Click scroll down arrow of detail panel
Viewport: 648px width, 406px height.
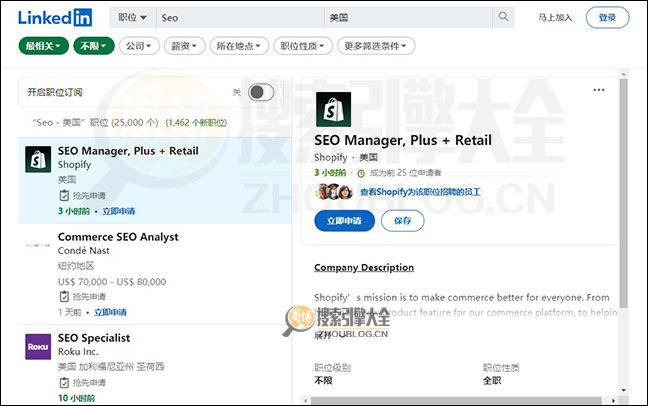[624, 390]
